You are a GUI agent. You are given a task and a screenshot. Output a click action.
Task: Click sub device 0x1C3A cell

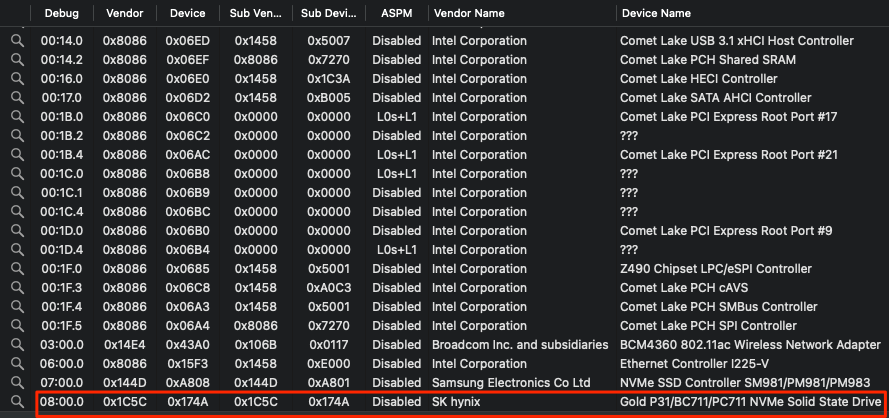point(329,79)
